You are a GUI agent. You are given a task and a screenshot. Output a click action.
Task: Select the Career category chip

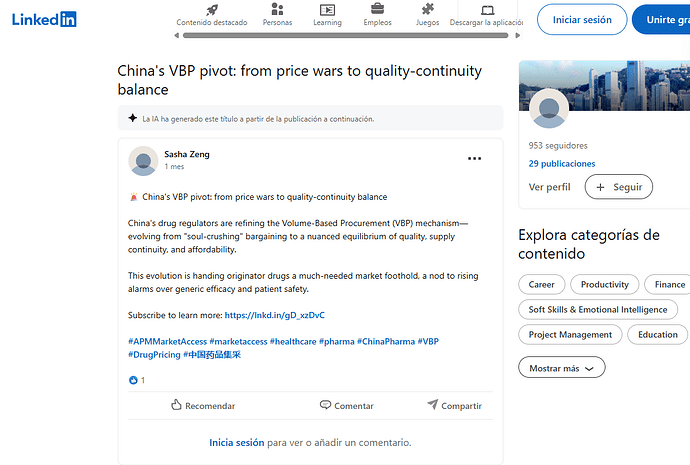pos(541,285)
